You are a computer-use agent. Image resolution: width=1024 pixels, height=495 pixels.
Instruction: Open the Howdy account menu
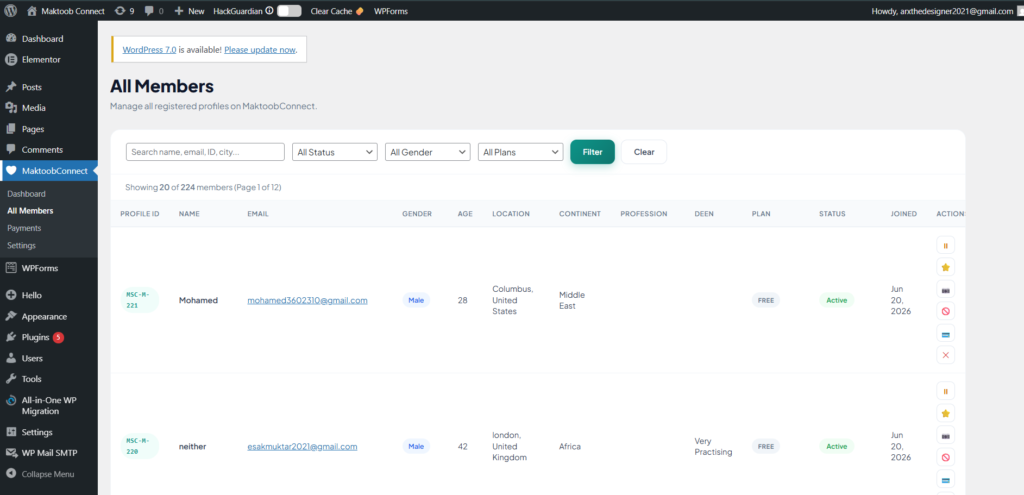pyautogui.click(x=946, y=11)
